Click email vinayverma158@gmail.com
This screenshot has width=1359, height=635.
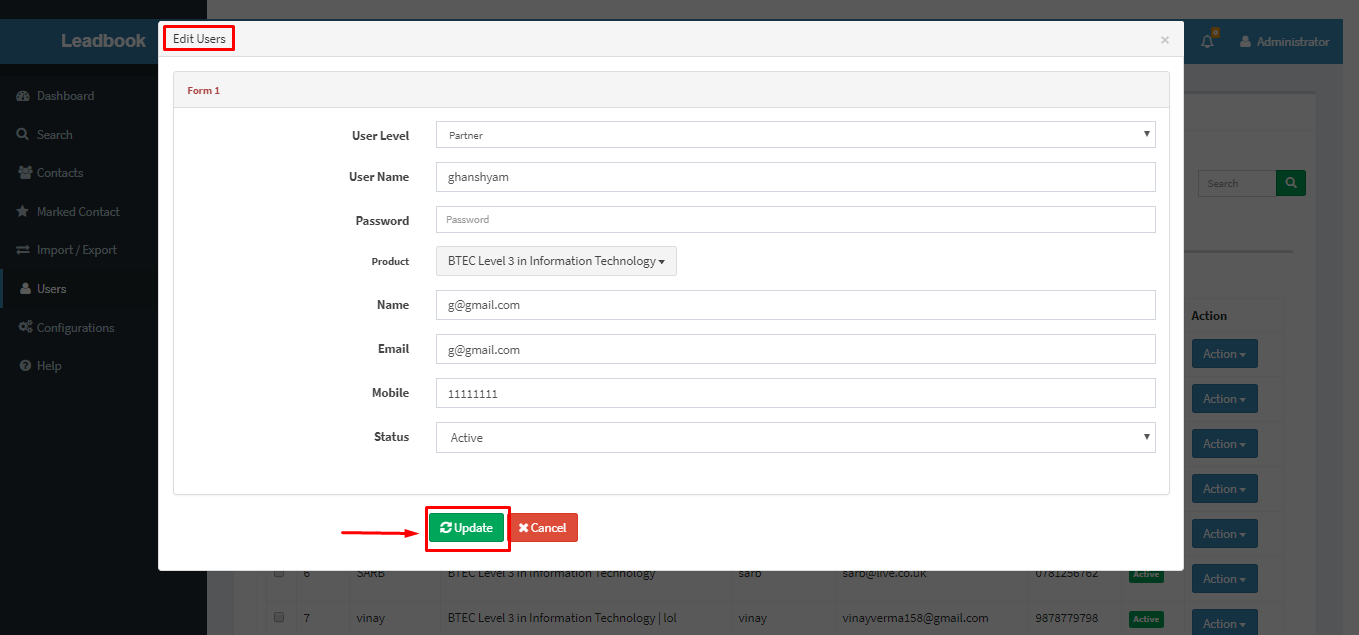click(914, 618)
